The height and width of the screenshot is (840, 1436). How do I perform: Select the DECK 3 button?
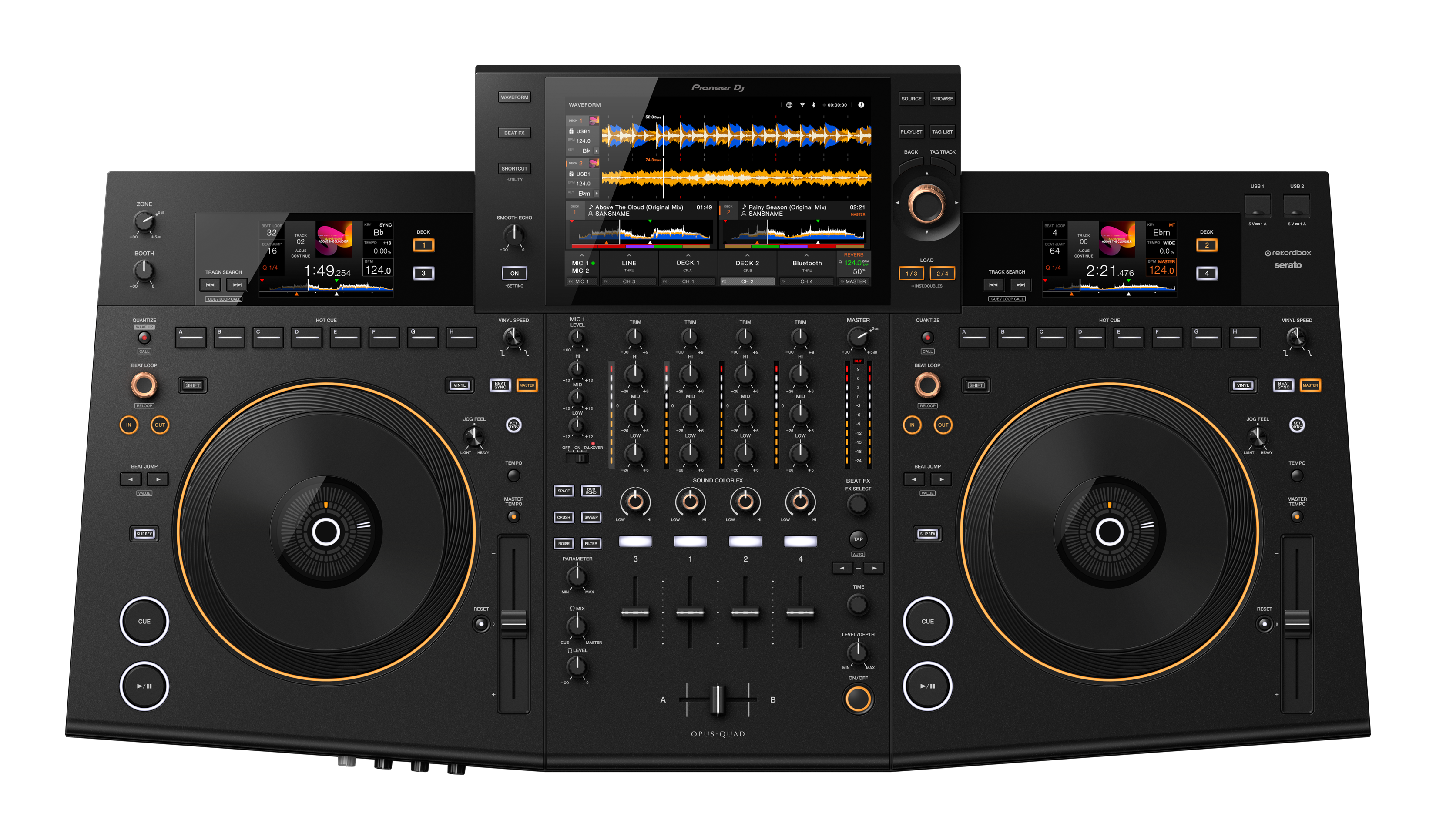[423, 273]
